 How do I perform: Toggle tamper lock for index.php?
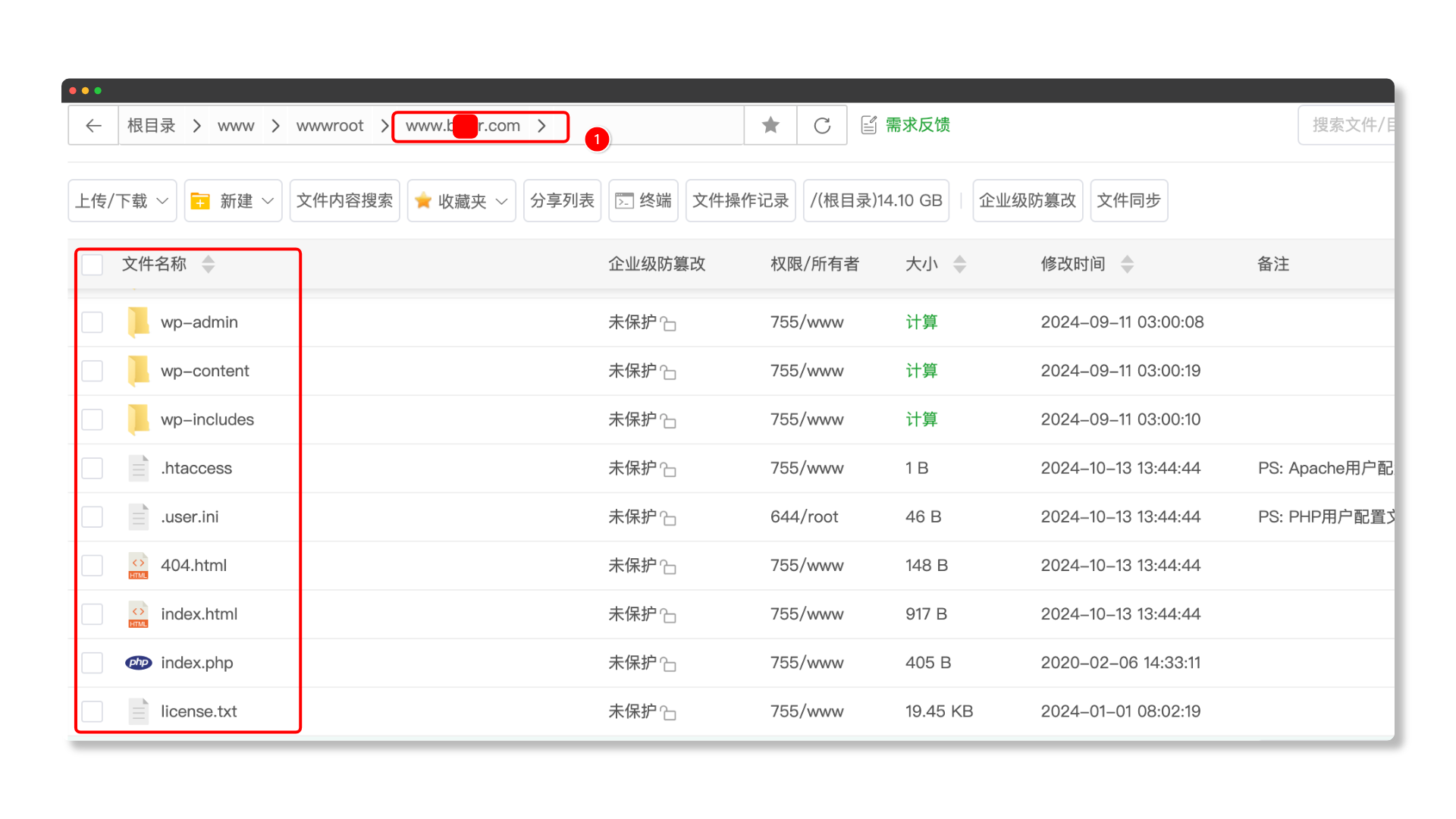pos(668,664)
